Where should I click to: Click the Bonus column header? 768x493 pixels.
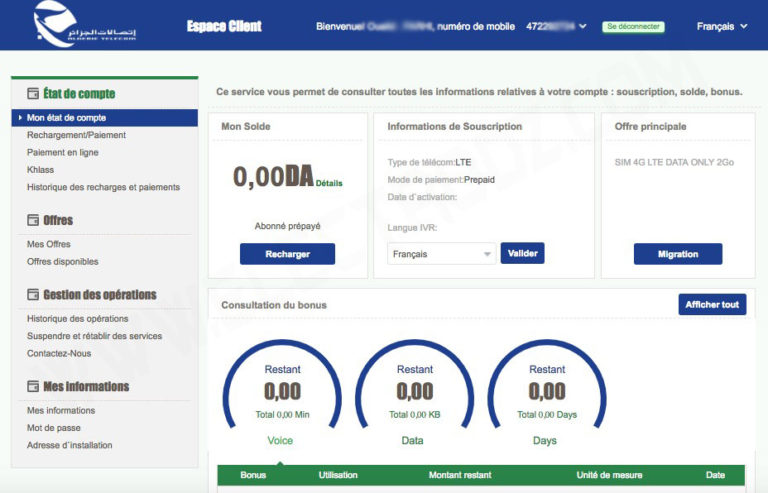click(x=253, y=475)
